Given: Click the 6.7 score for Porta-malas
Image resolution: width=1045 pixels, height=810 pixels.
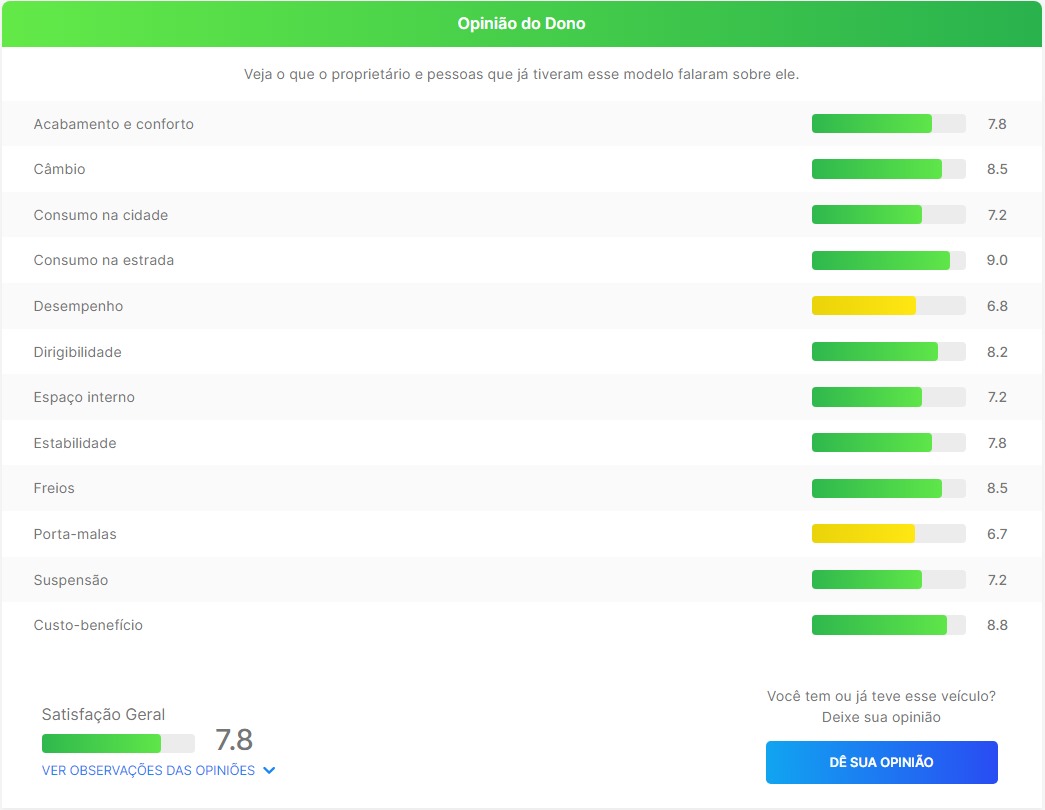Looking at the screenshot, I should click(997, 534).
